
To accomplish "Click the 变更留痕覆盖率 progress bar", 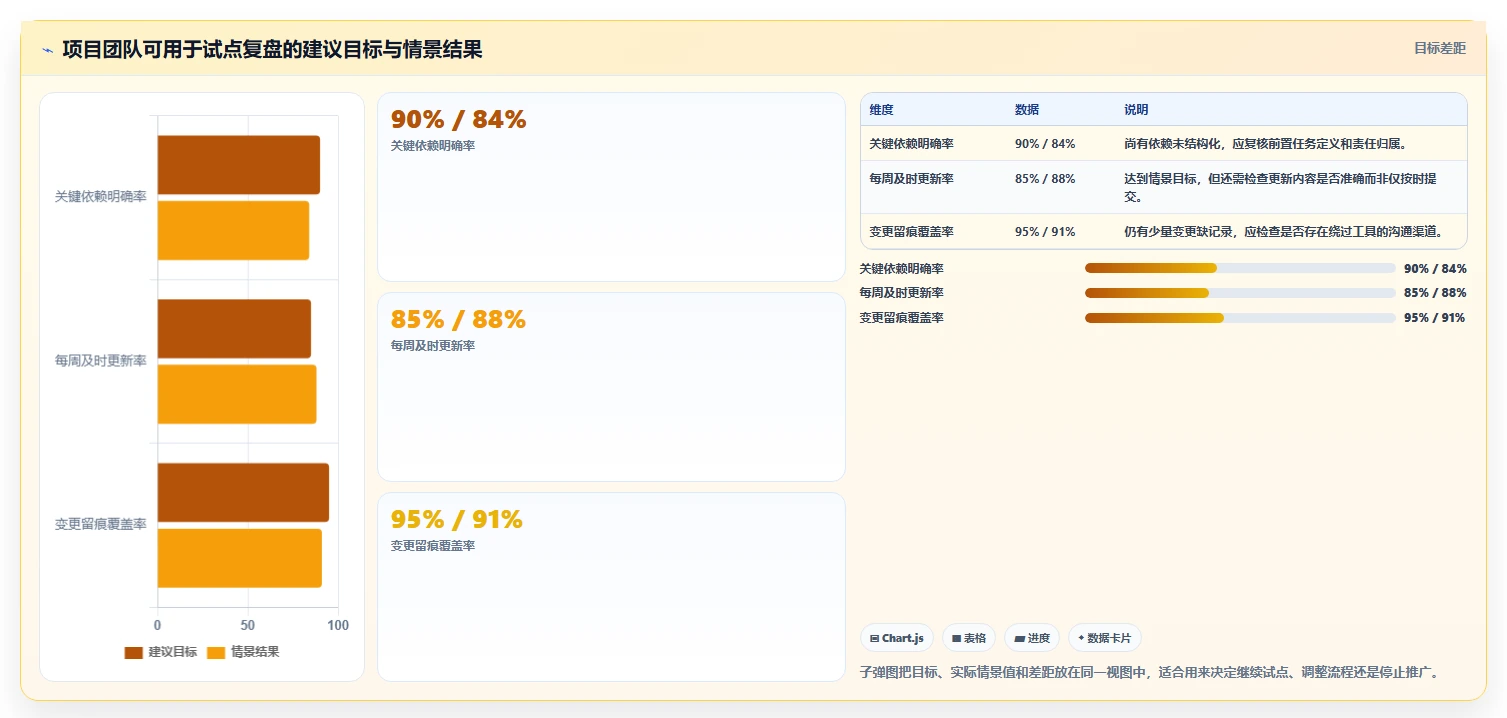I will 1240,318.
